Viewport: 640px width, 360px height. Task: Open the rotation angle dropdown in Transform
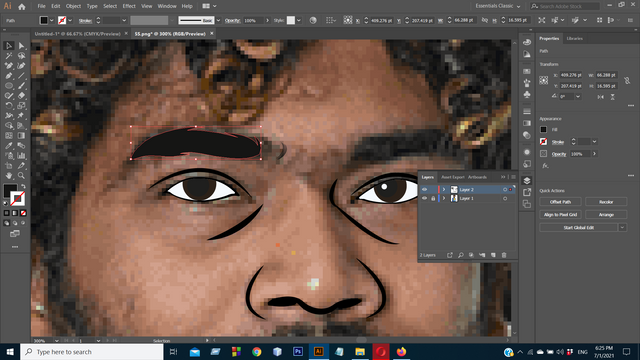point(578,97)
